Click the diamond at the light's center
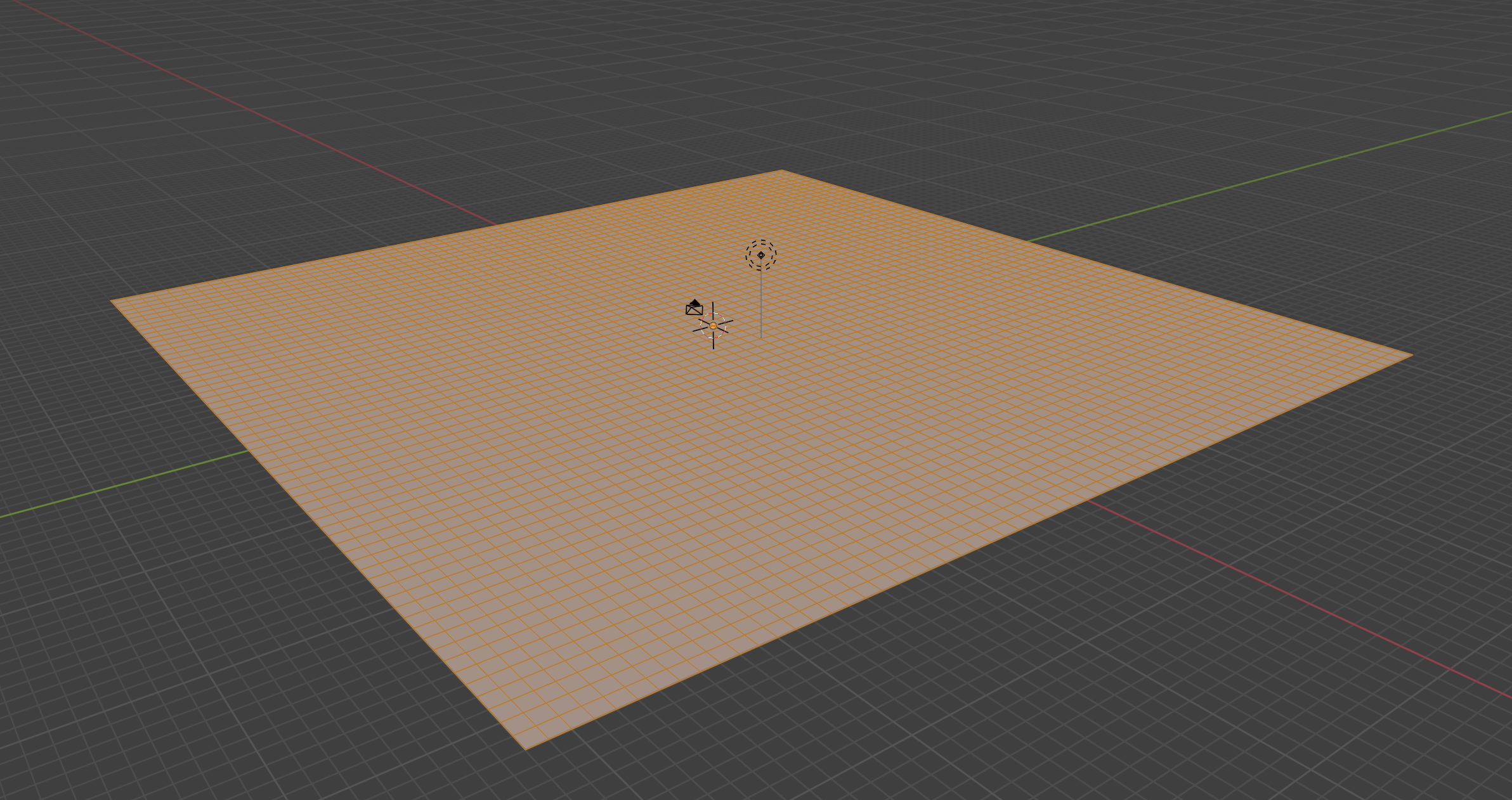This screenshot has width=1512, height=800. point(760,254)
